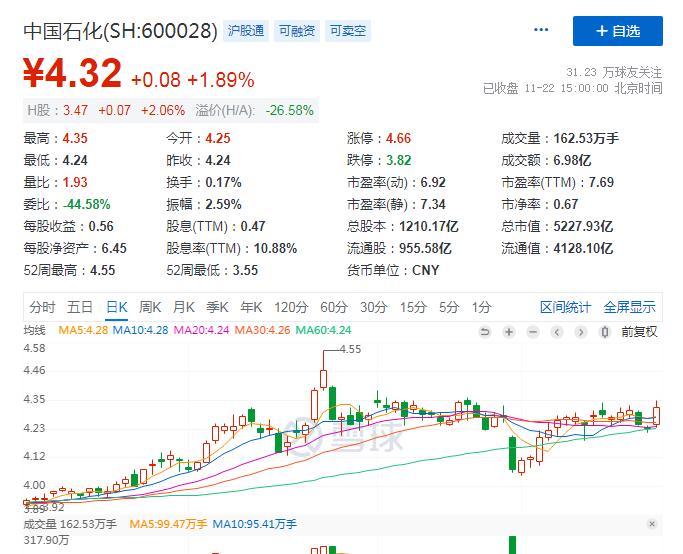Select the 日K chart tab
683x554 pixels.
117,307
